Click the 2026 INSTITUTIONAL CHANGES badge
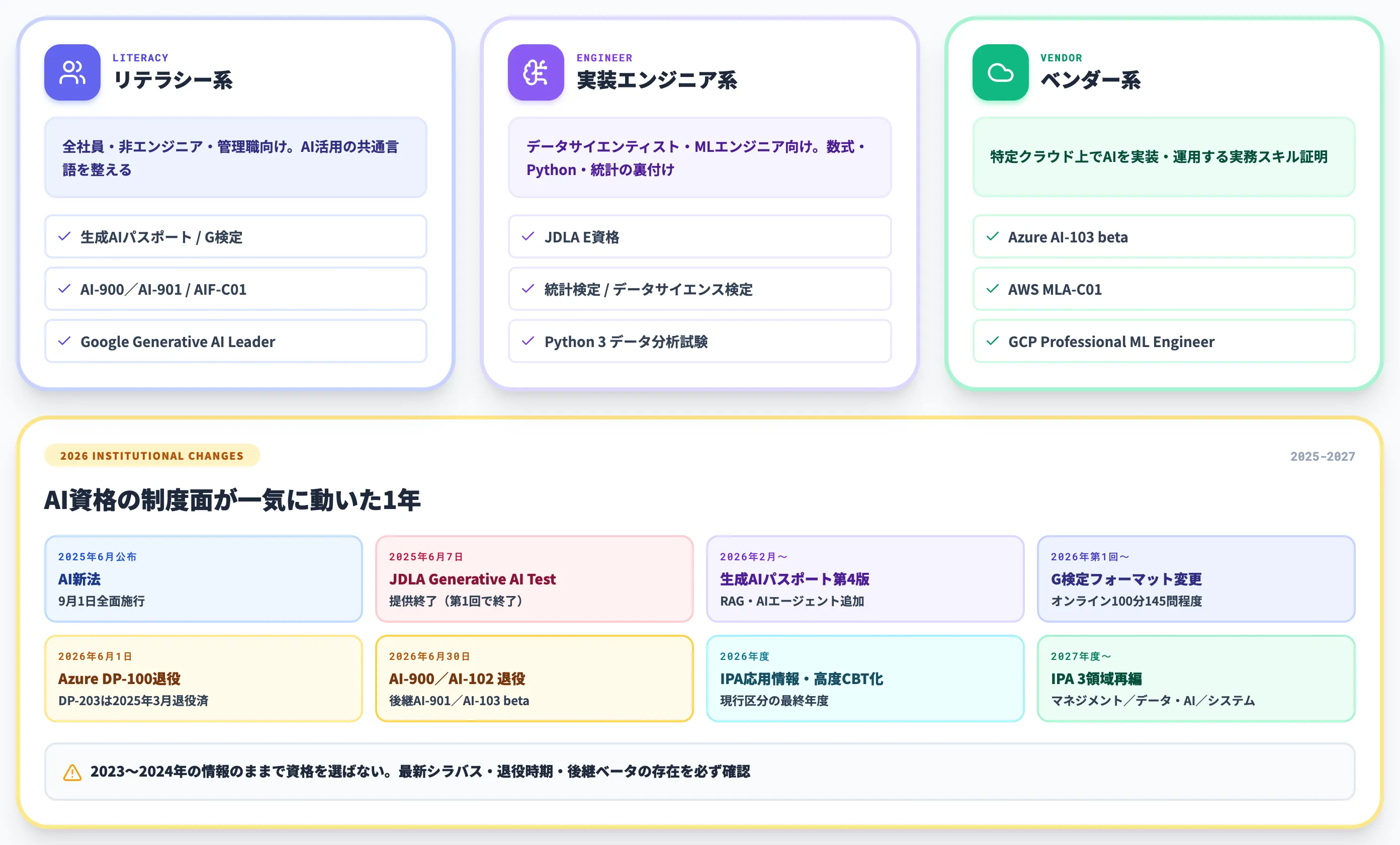 tap(152, 456)
